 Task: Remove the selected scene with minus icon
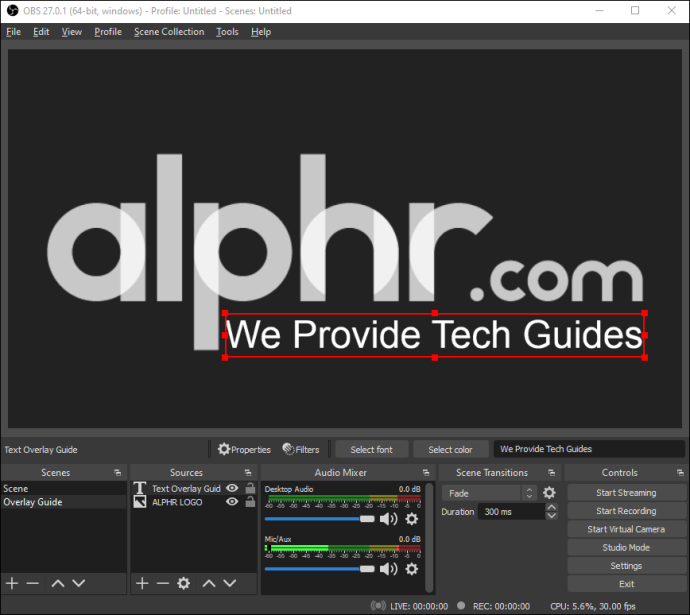[33, 584]
